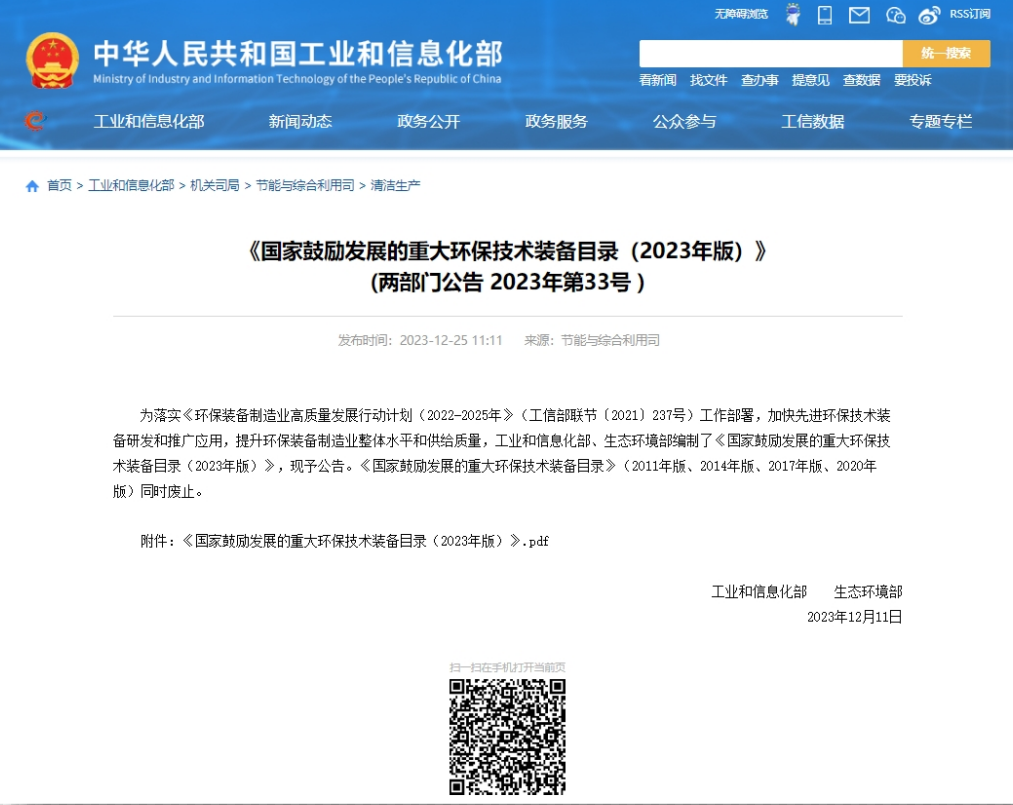The image size is (1013, 805).
Task: Click the 统一搜索 search button
Action: coord(944,52)
